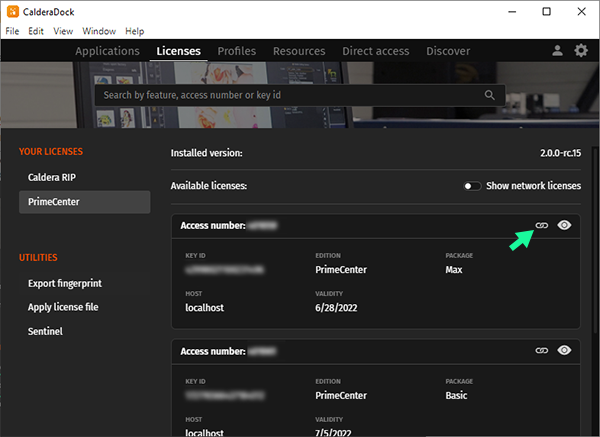Open the Window menu

tap(98, 31)
